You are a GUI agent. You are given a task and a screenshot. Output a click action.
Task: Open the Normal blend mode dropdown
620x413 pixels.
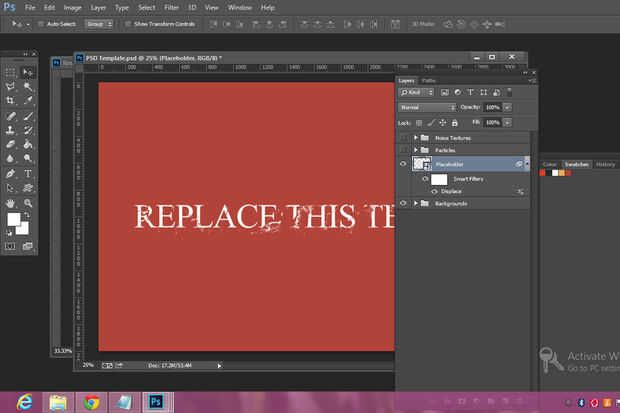coord(426,106)
